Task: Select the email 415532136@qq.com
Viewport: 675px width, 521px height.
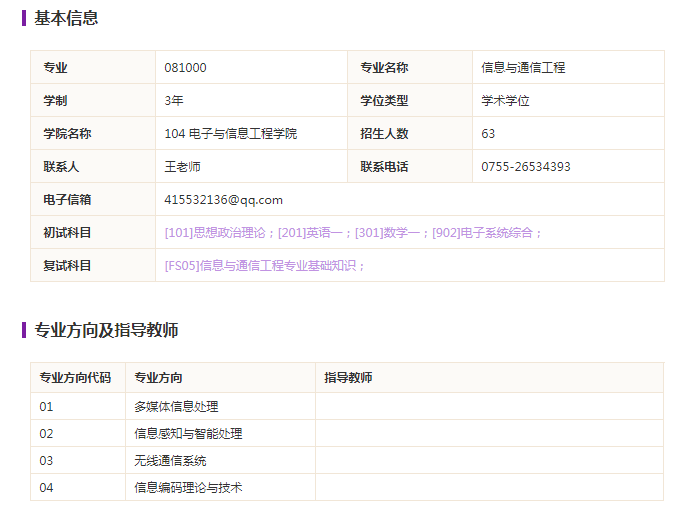Action: (x=223, y=200)
